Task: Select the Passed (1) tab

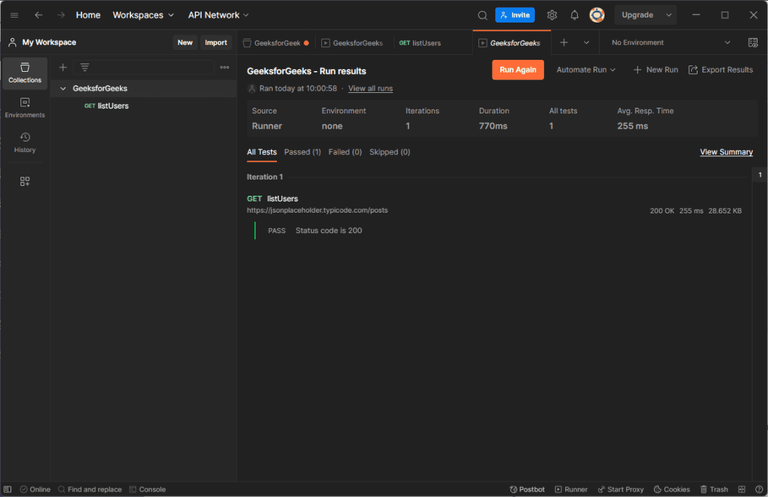Action: tap(302, 152)
